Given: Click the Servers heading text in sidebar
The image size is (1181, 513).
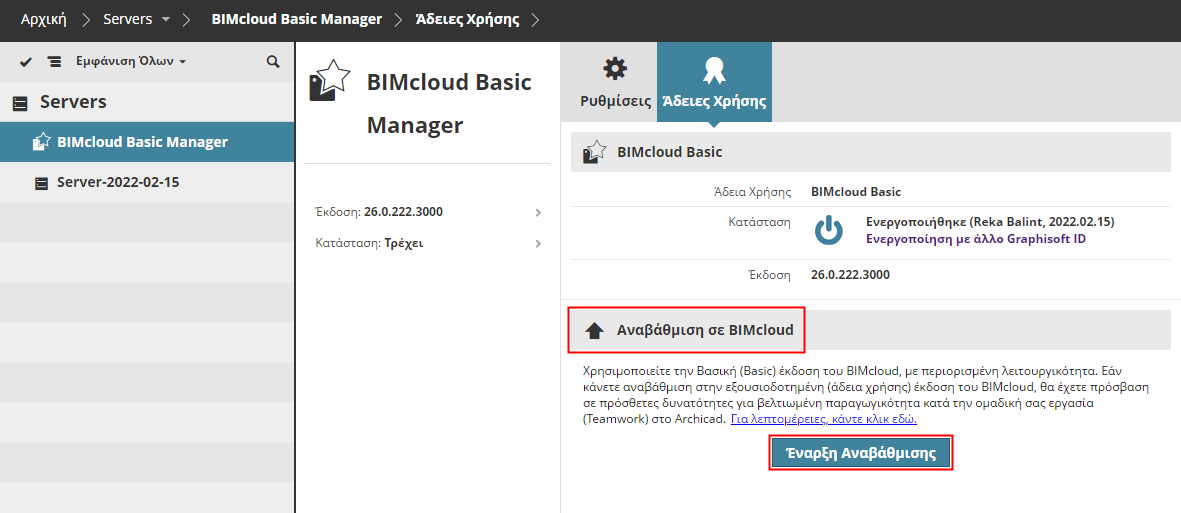Looking at the screenshot, I should pos(73,102).
